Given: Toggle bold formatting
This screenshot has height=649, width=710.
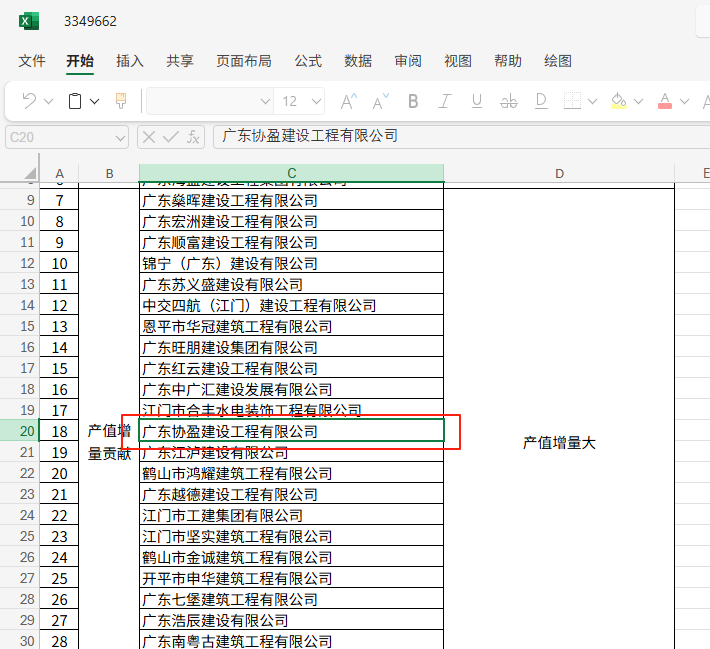Looking at the screenshot, I should click(413, 101).
